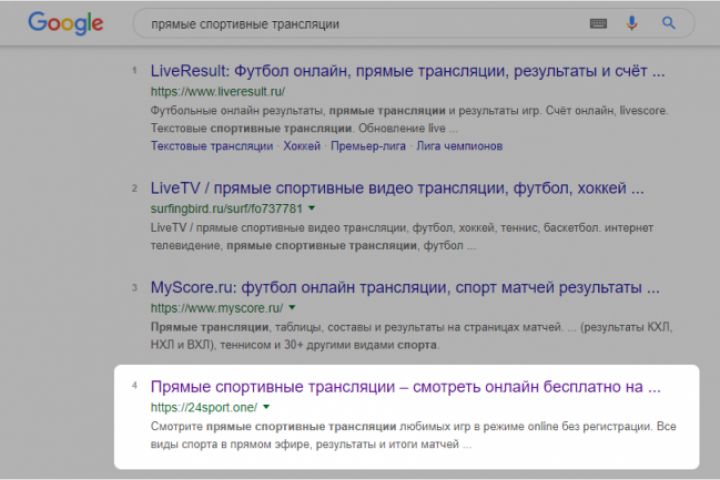Image resolution: width=720 pixels, height=480 pixels.
Task: Click the 24sport snippet Смотрите прямые спортивные трансляции
Action: pos(273,427)
